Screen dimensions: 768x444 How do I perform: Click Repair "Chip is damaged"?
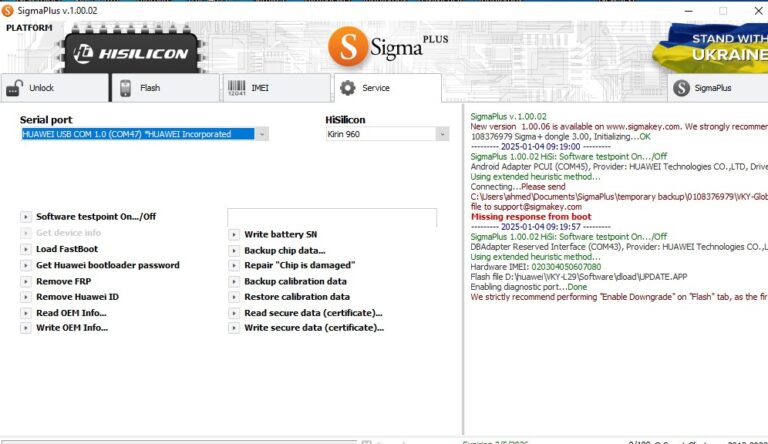pos(300,265)
